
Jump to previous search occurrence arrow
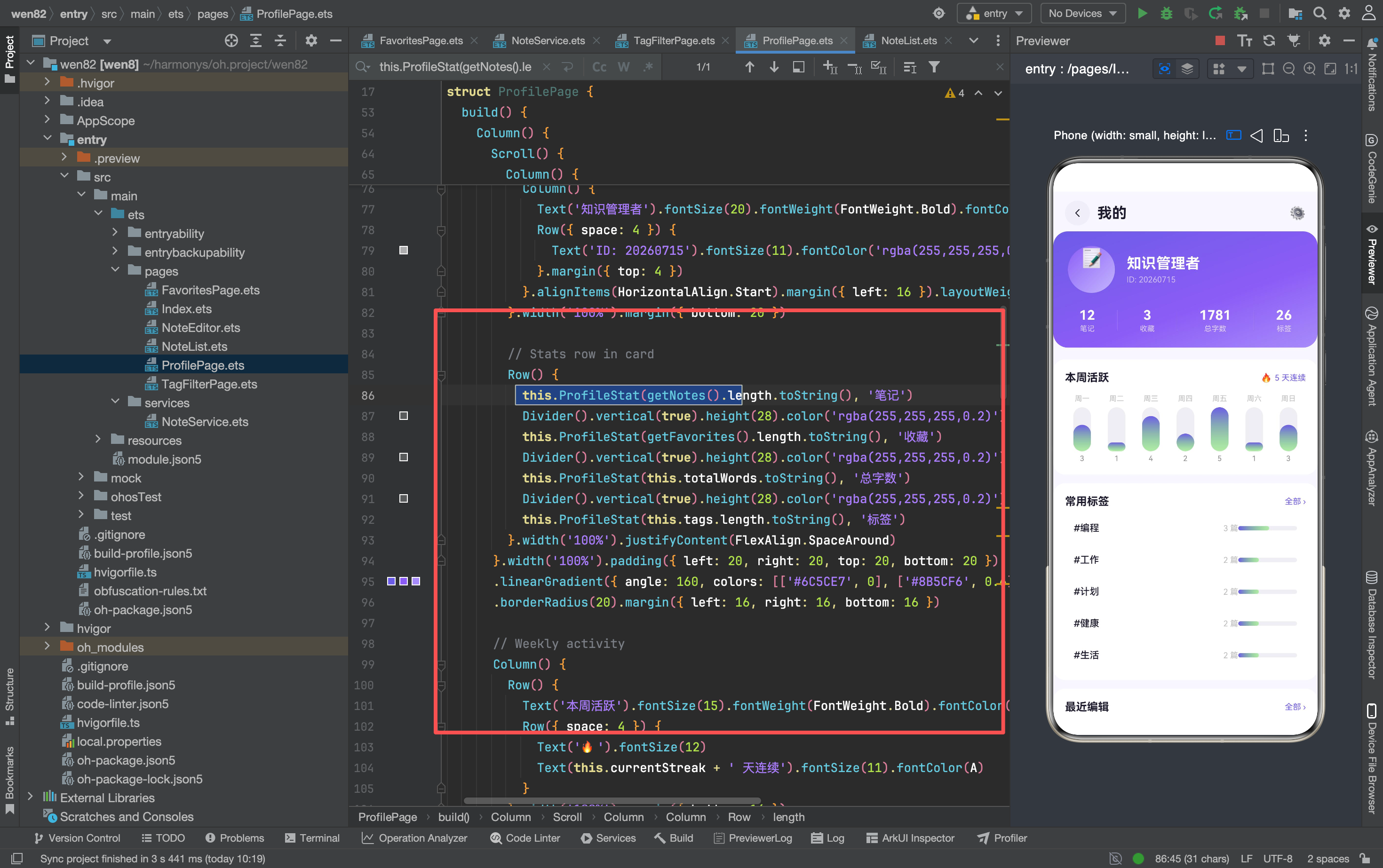point(749,67)
